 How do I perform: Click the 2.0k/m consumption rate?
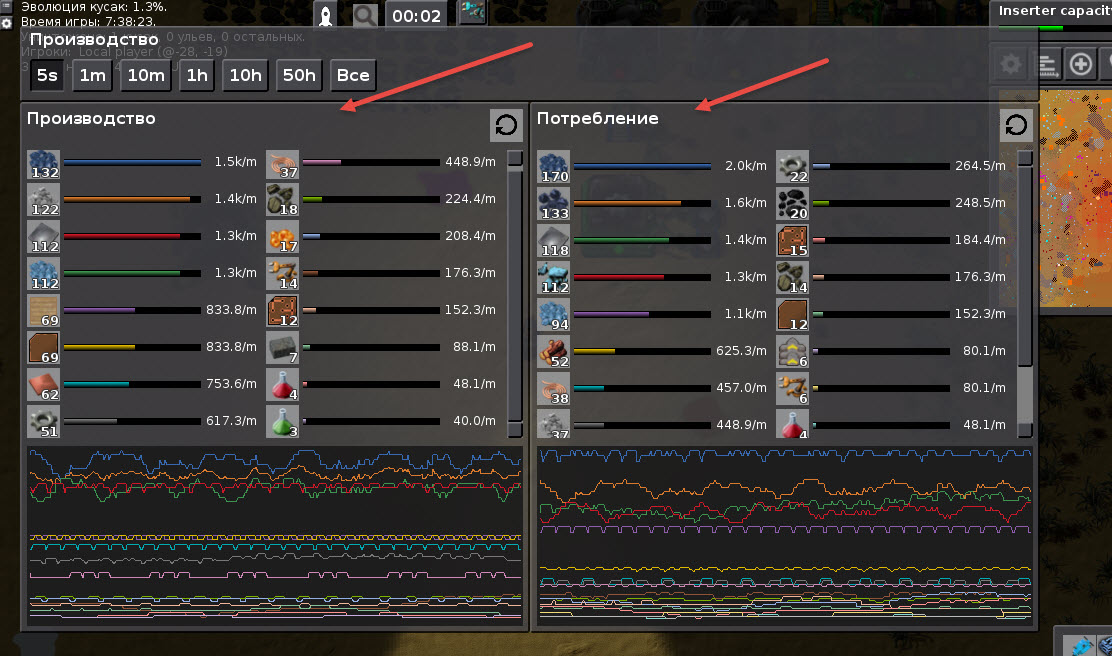tap(745, 165)
